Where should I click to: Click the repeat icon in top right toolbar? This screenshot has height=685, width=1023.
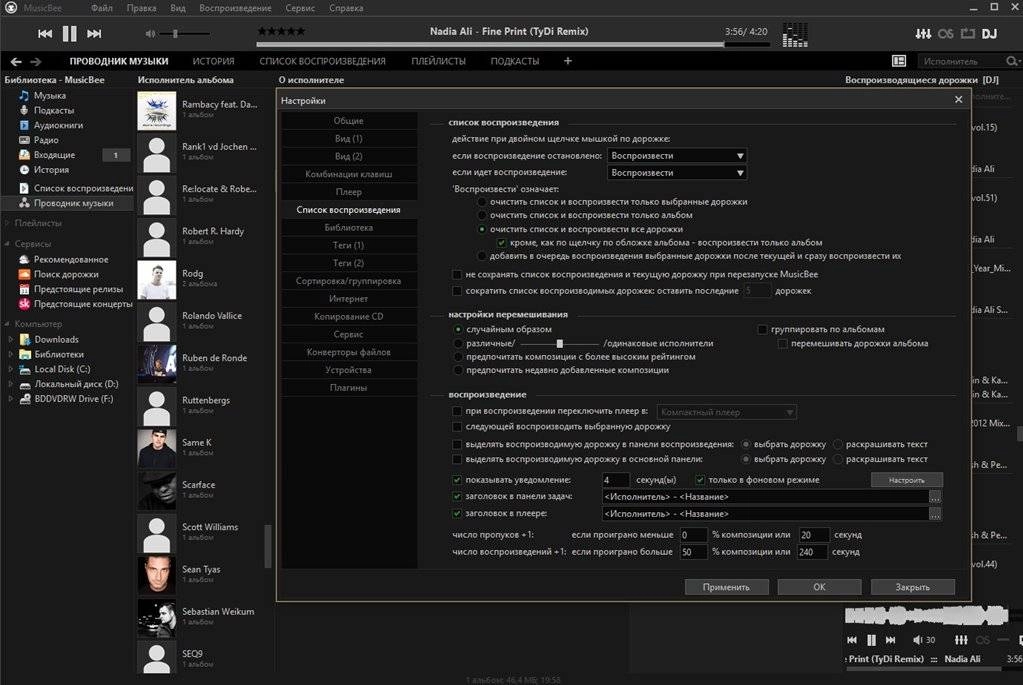click(x=968, y=33)
